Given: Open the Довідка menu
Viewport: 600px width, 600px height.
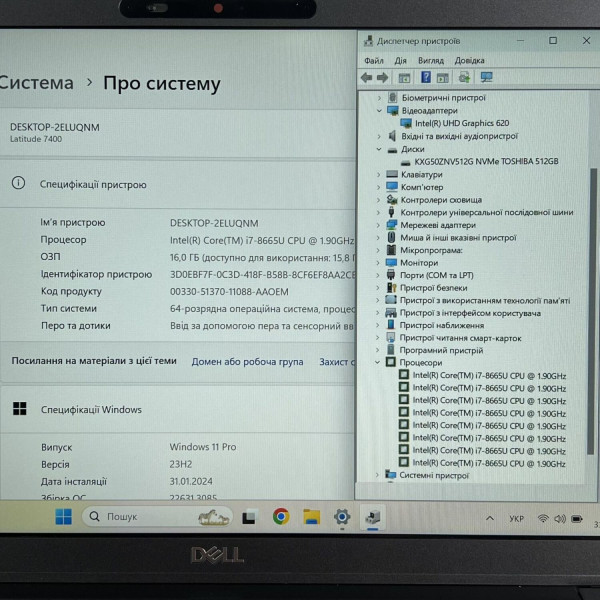Looking at the screenshot, I should pyautogui.click(x=469, y=60).
